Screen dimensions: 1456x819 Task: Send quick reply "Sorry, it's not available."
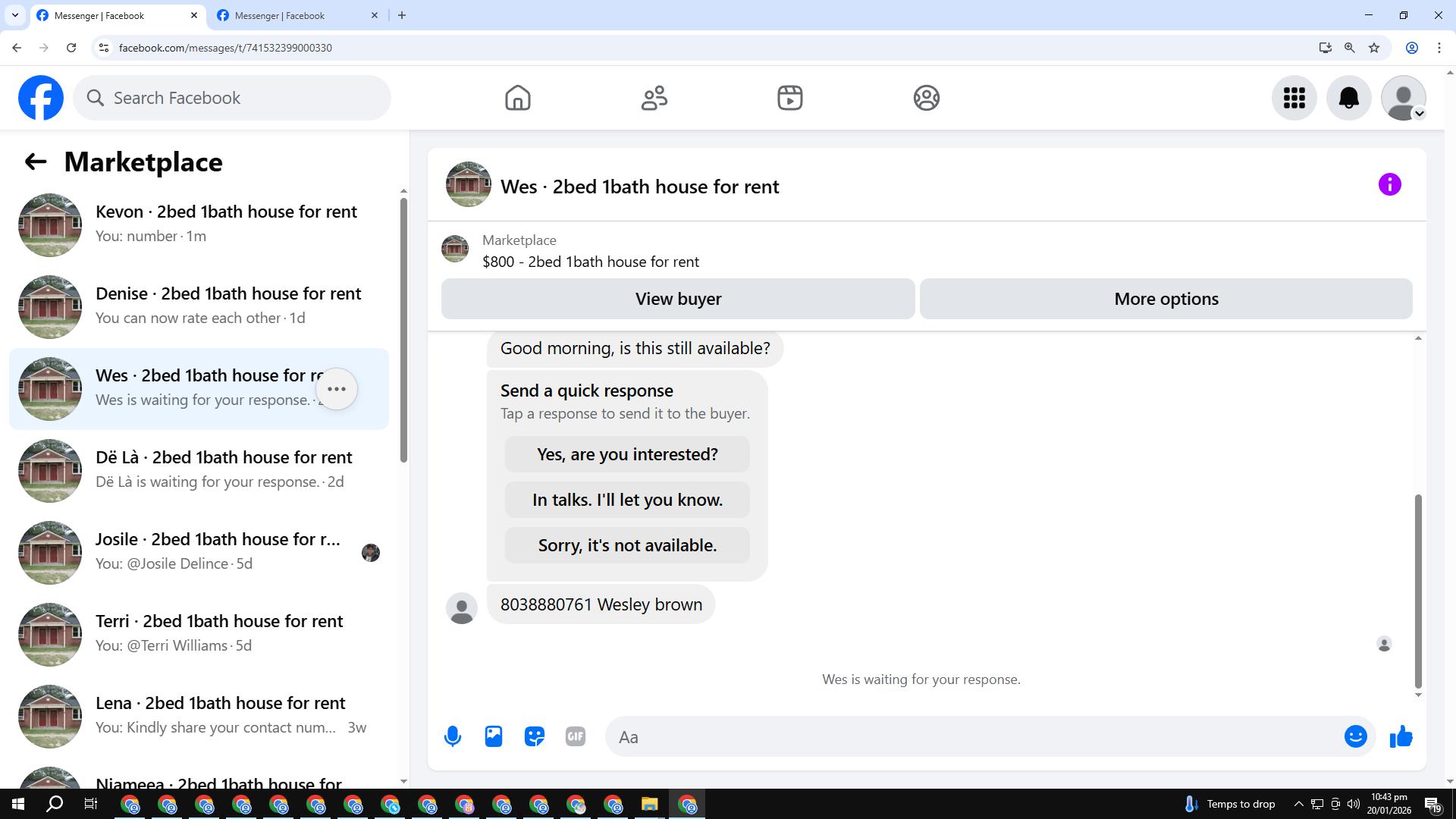click(x=627, y=545)
